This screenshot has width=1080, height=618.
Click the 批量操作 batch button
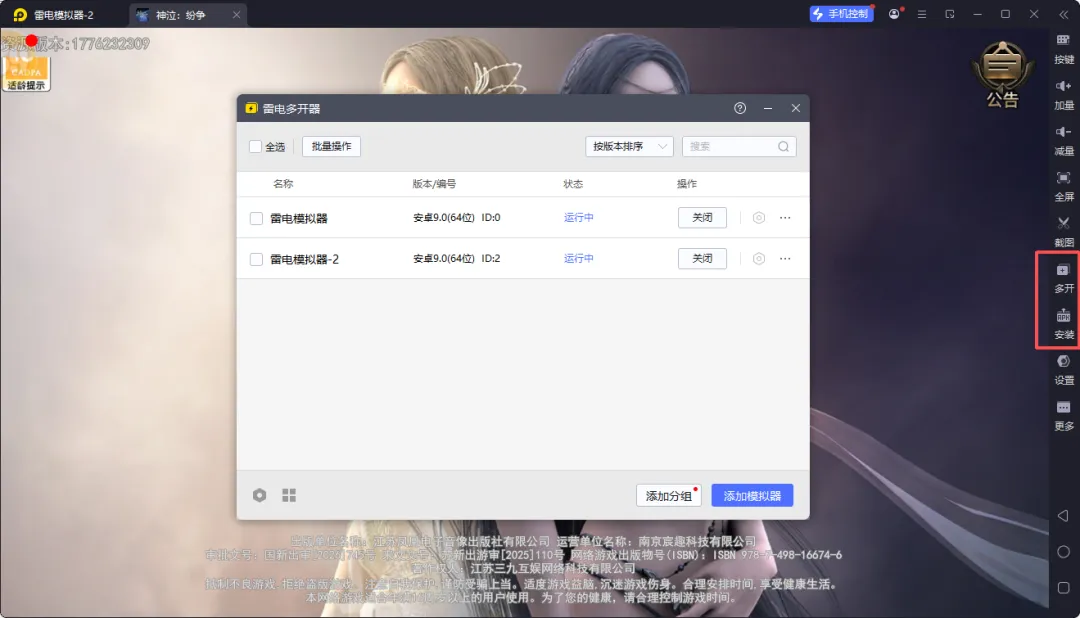331,146
